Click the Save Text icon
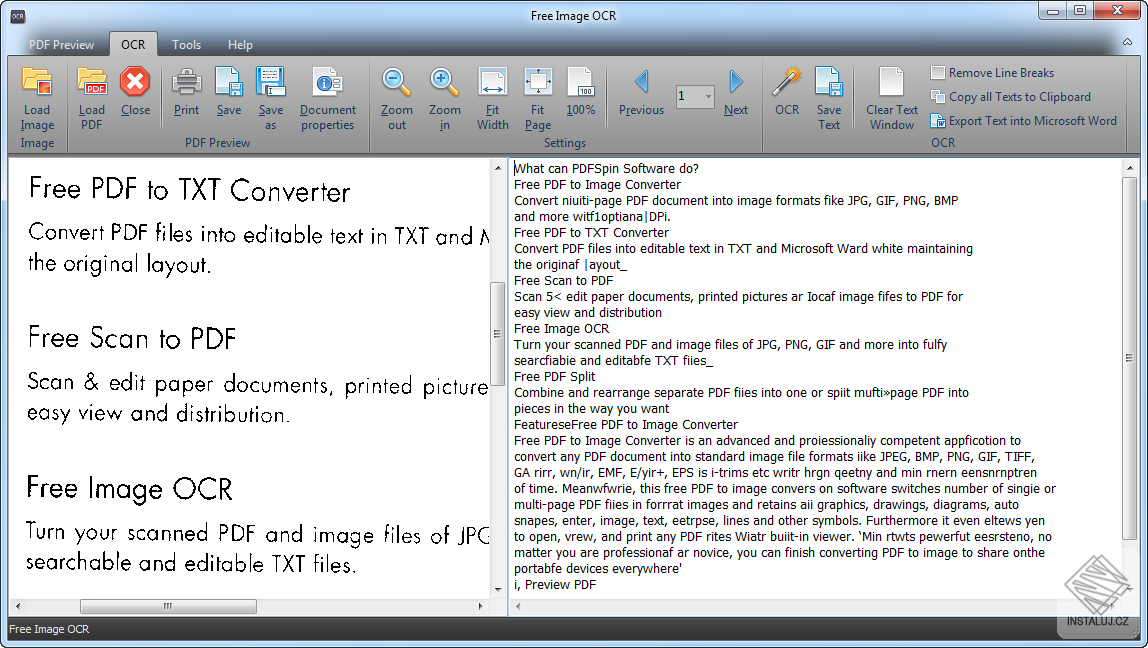The width and height of the screenshot is (1148, 648). point(829,82)
